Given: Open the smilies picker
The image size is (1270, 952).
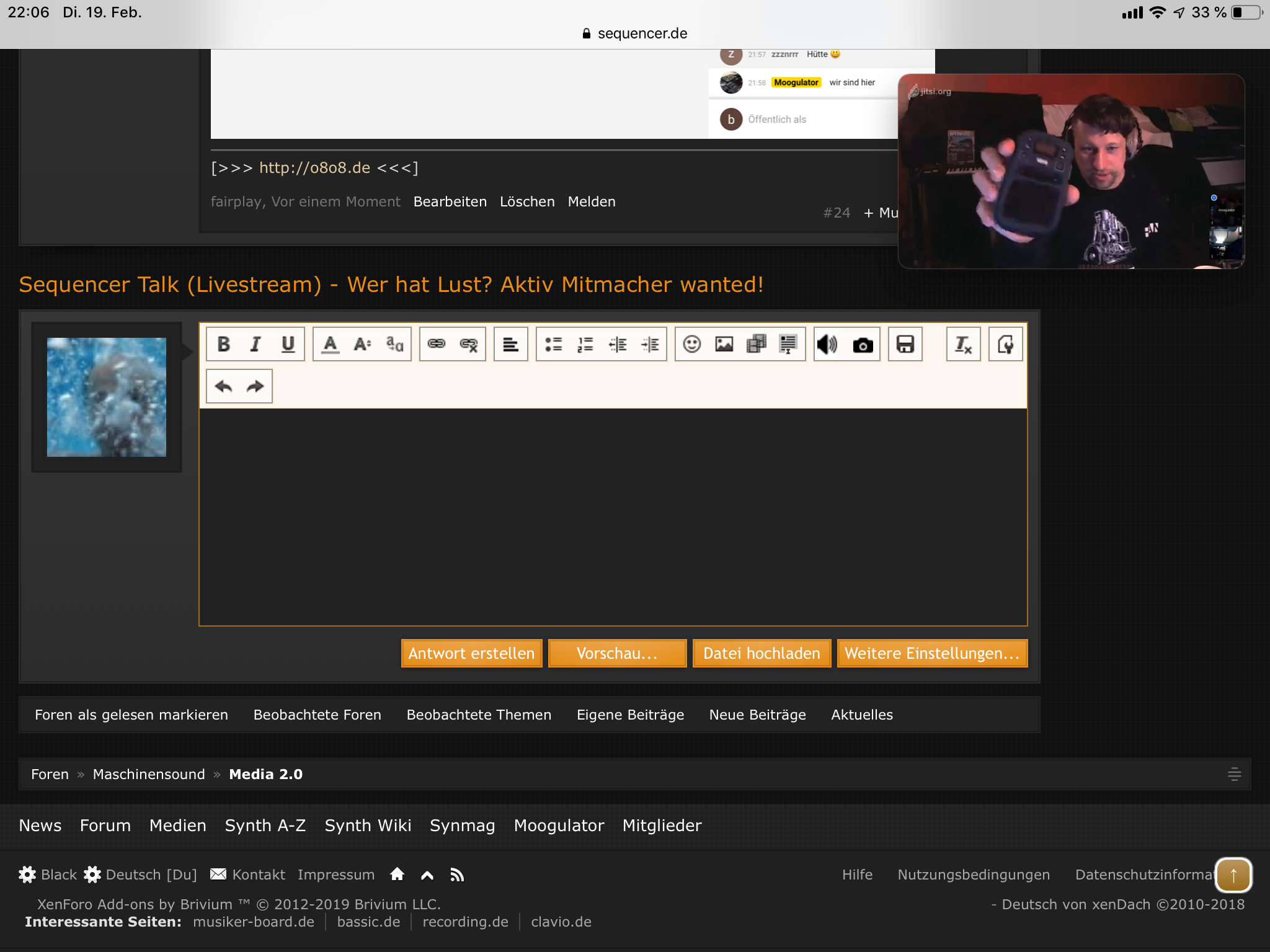Looking at the screenshot, I should point(692,344).
